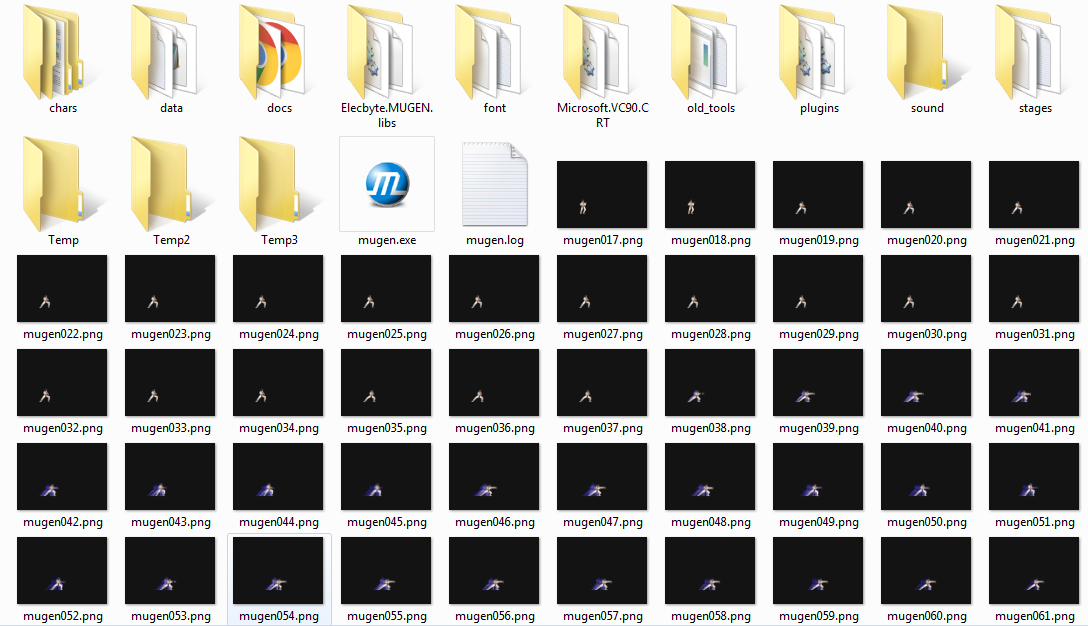Select thumbnail mugen036.png
This screenshot has height=626, width=1088.
click(x=494, y=382)
